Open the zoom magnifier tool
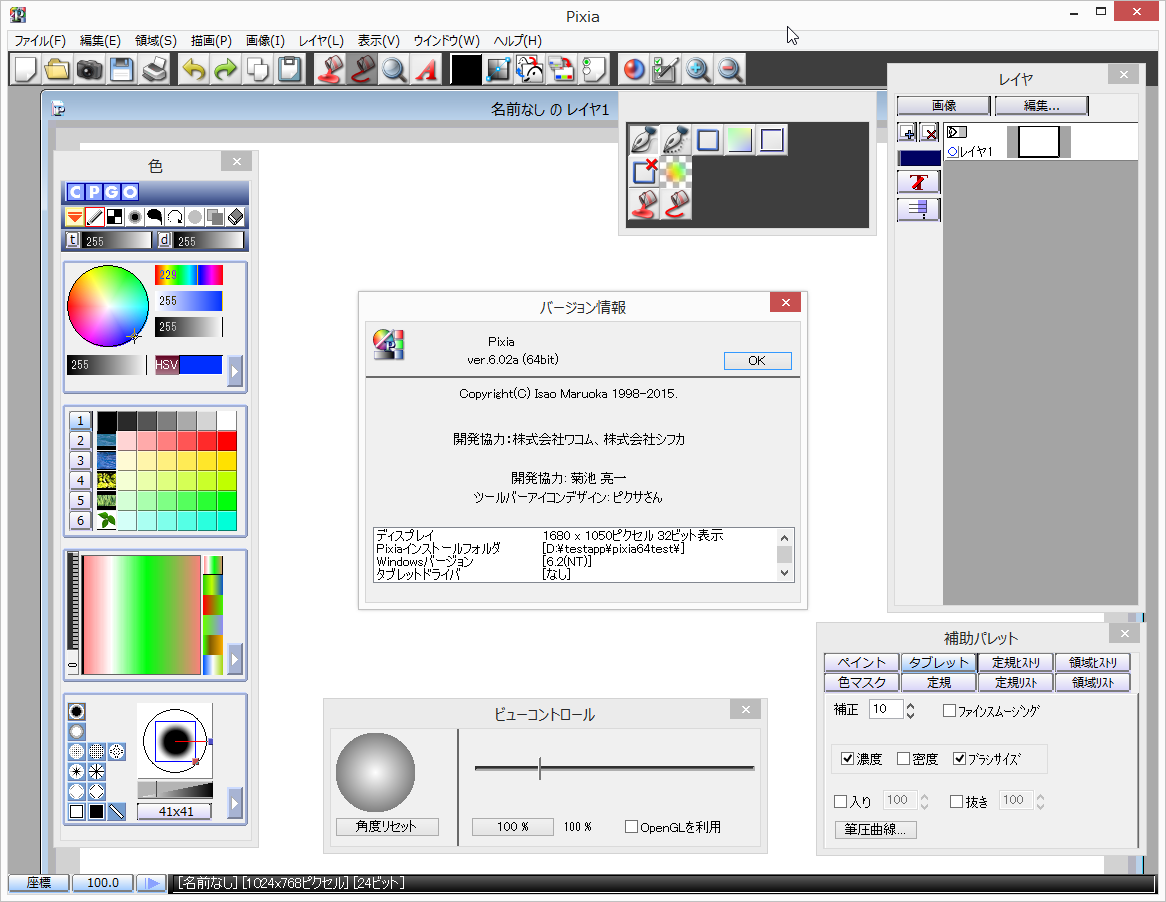Viewport: 1166px width, 902px height. tap(393, 70)
